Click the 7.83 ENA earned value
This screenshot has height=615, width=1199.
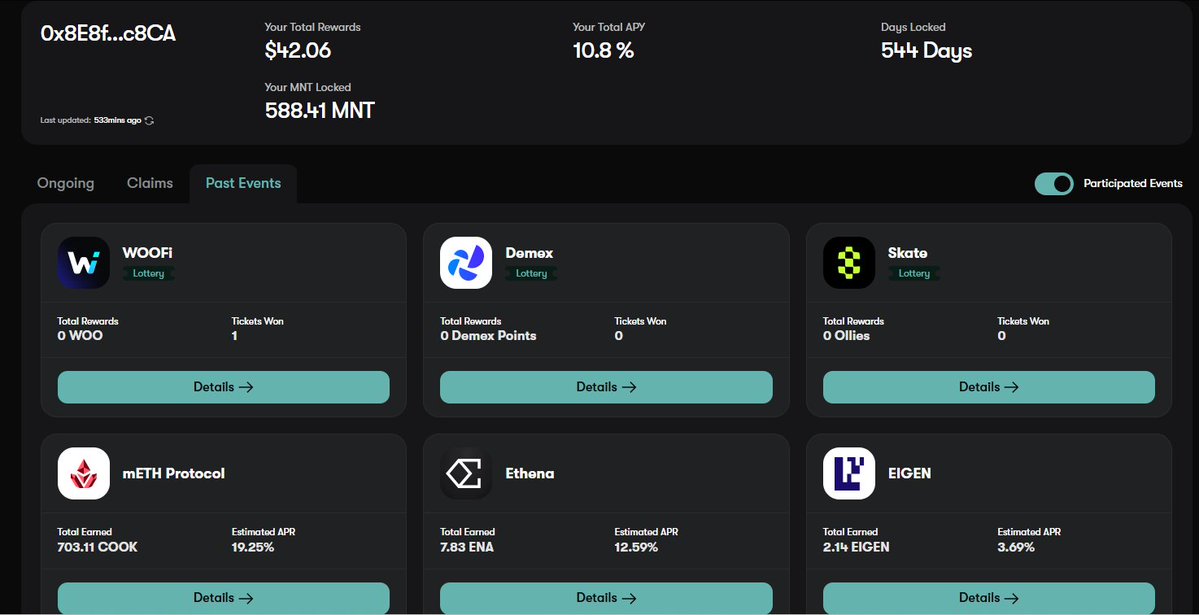point(466,547)
